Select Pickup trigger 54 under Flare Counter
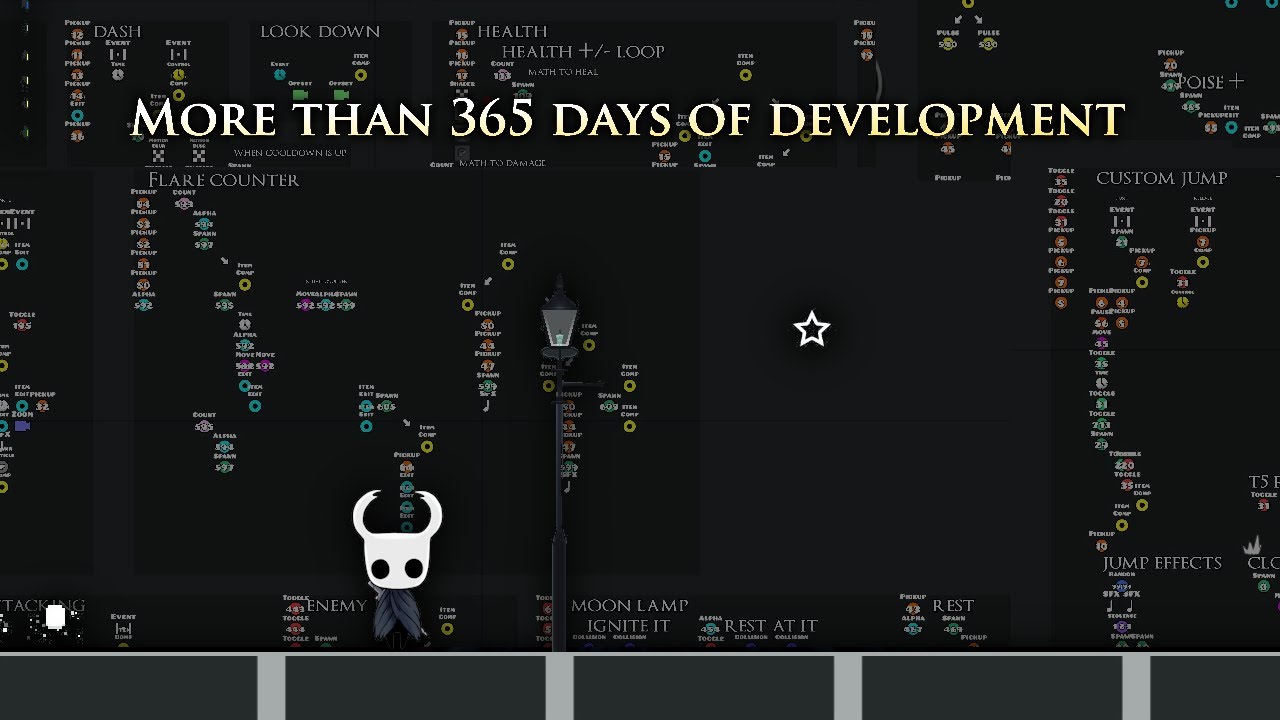1280x720 pixels. pyautogui.click(x=143, y=204)
